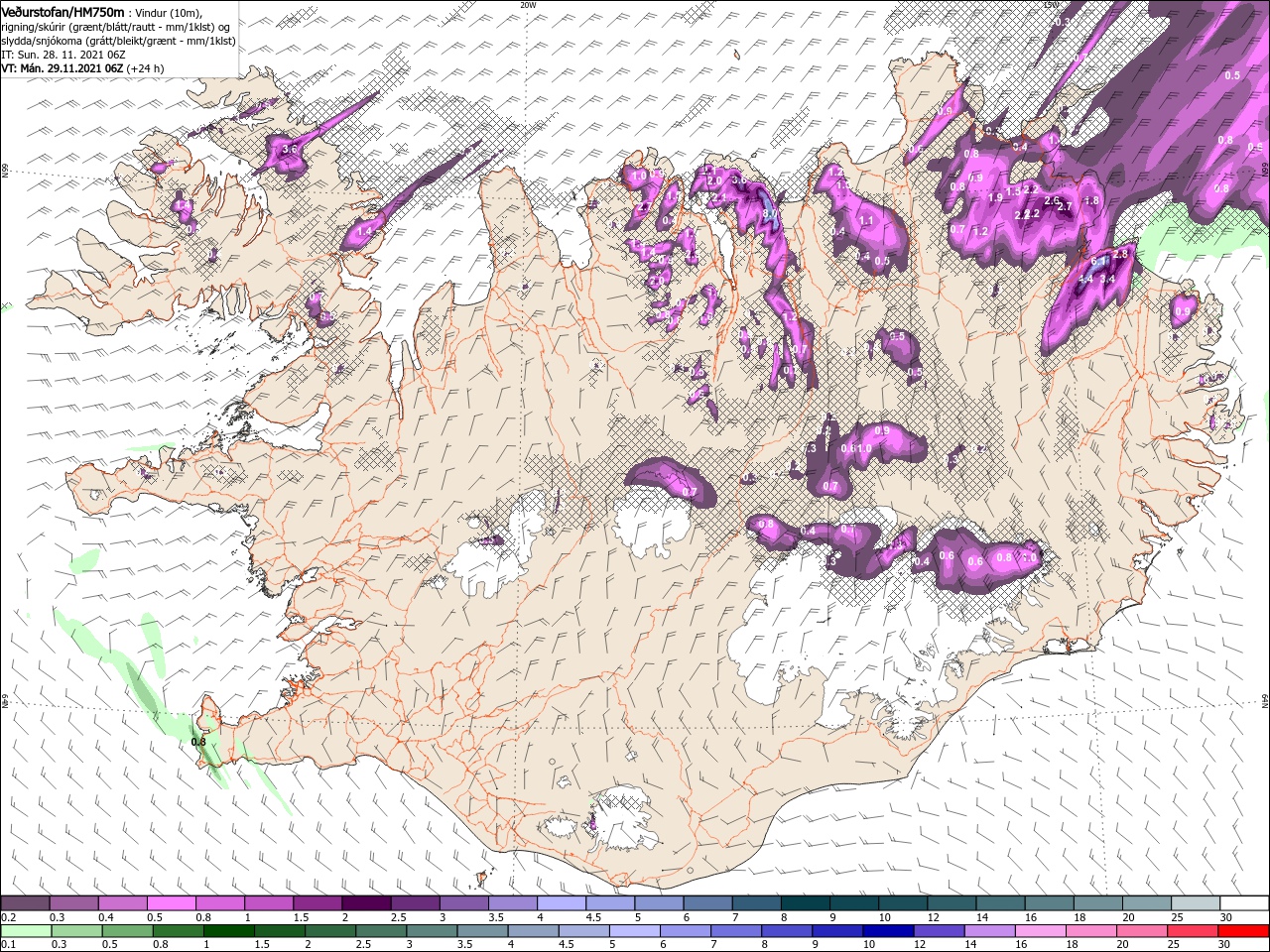The height and width of the screenshot is (952, 1270).
Task: Click the Veðurstofan/HM750m map title
Action: 63,11
